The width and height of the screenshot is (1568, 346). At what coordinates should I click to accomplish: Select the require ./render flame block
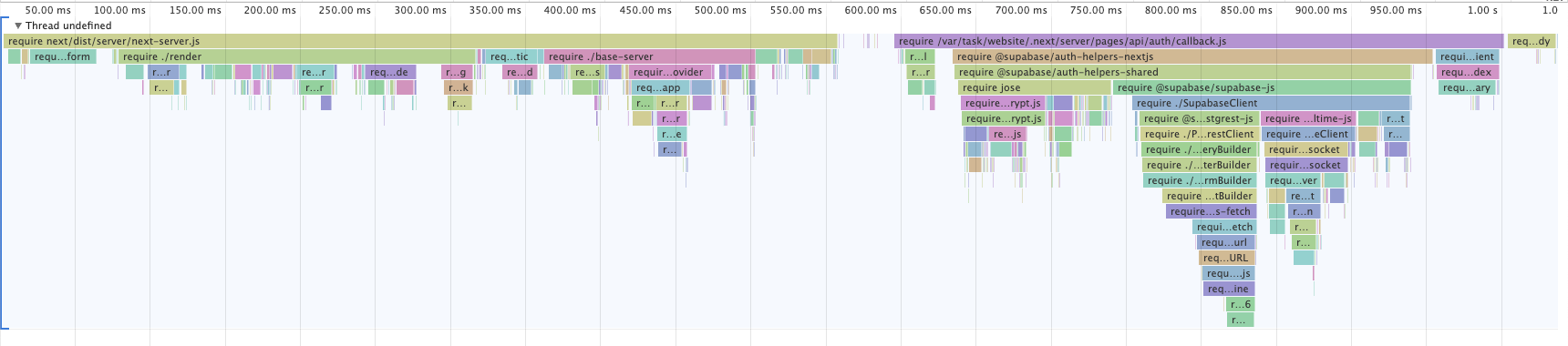[x=297, y=56]
